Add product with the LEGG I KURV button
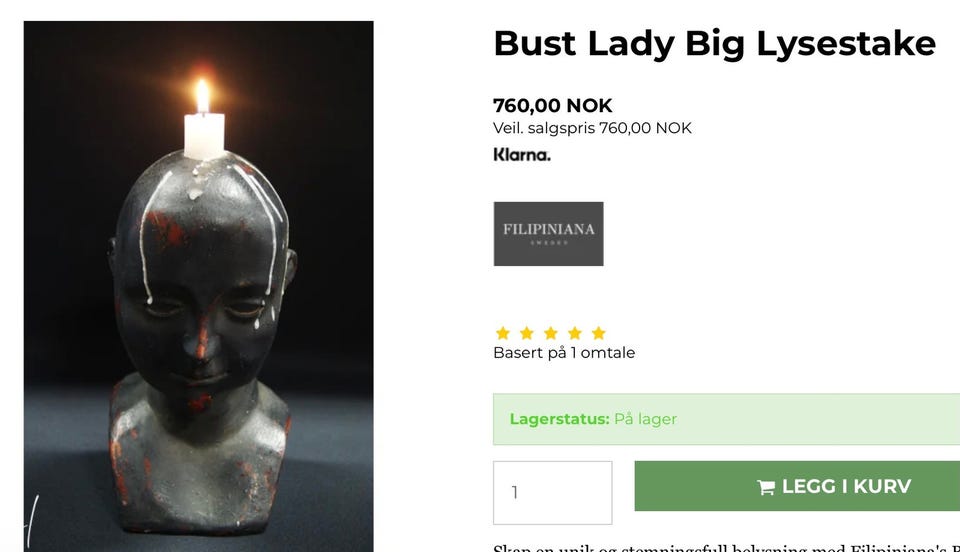The image size is (960, 552). 797,487
